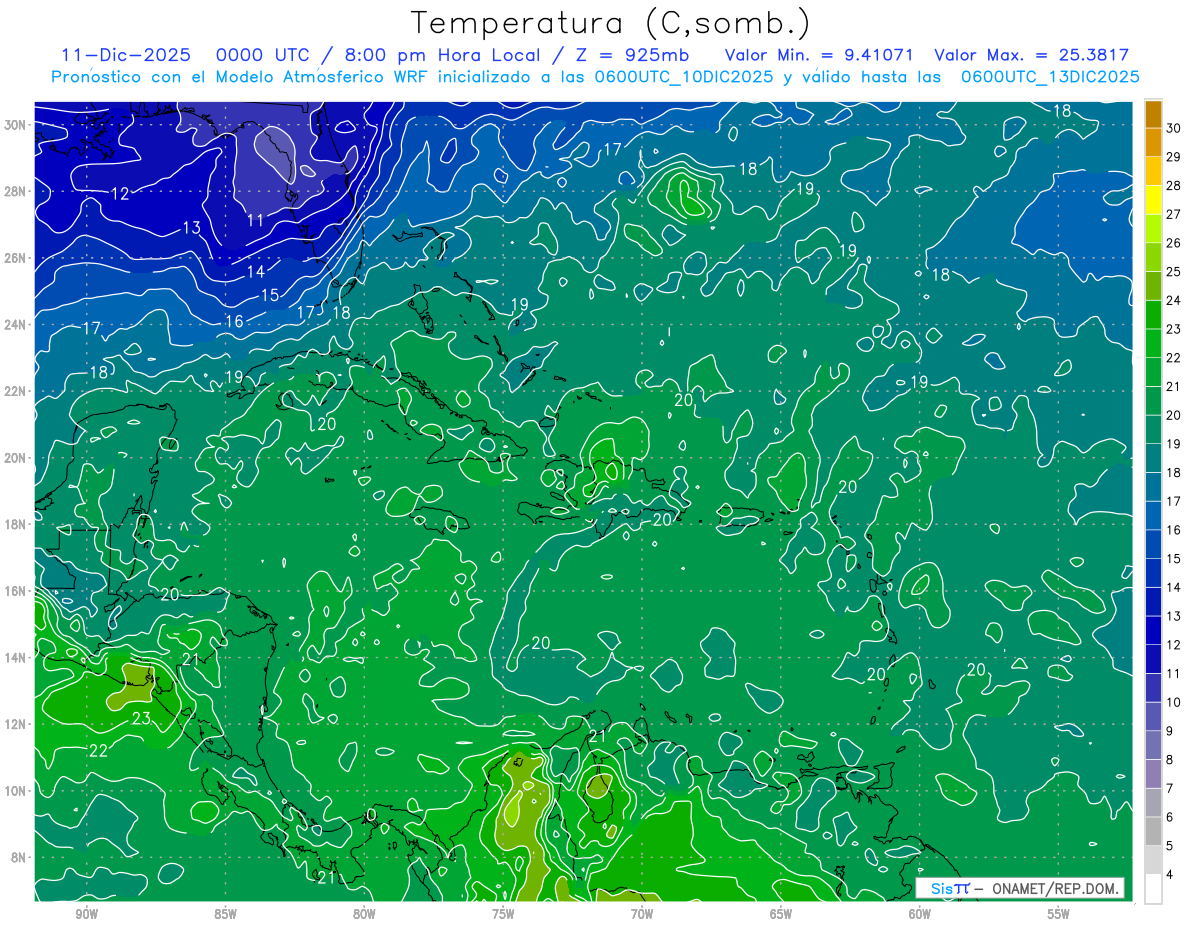The image size is (1200, 927).
Task: Click the white swatch below 4 on color scale
Action: [1153, 888]
